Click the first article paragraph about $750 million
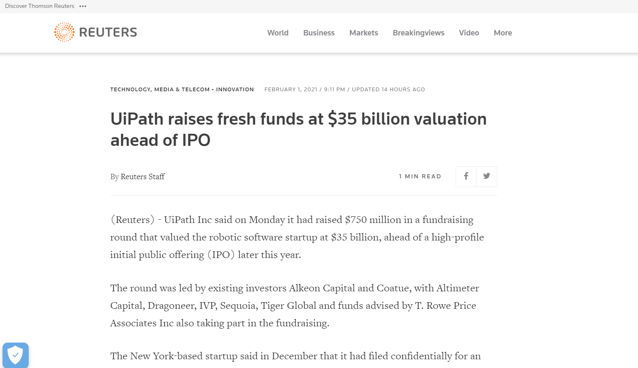 tap(297, 237)
